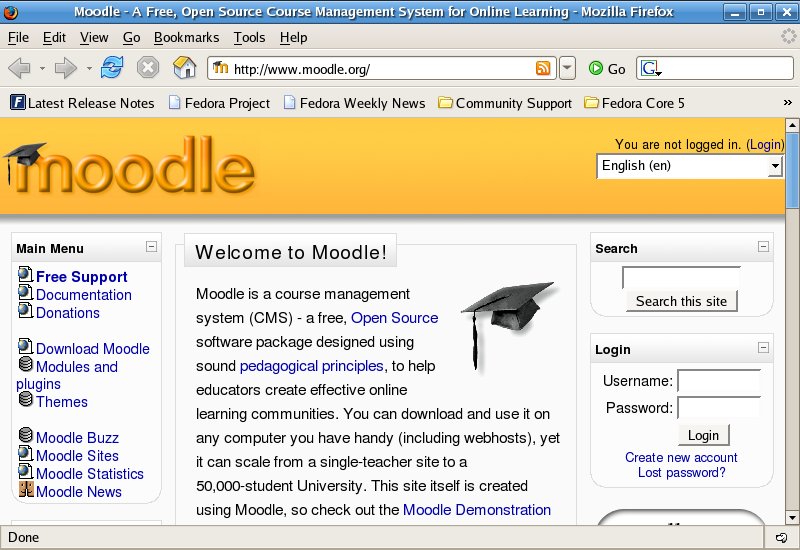Open the Edit menu
Screen dimensions: 800x550
pos(54,37)
